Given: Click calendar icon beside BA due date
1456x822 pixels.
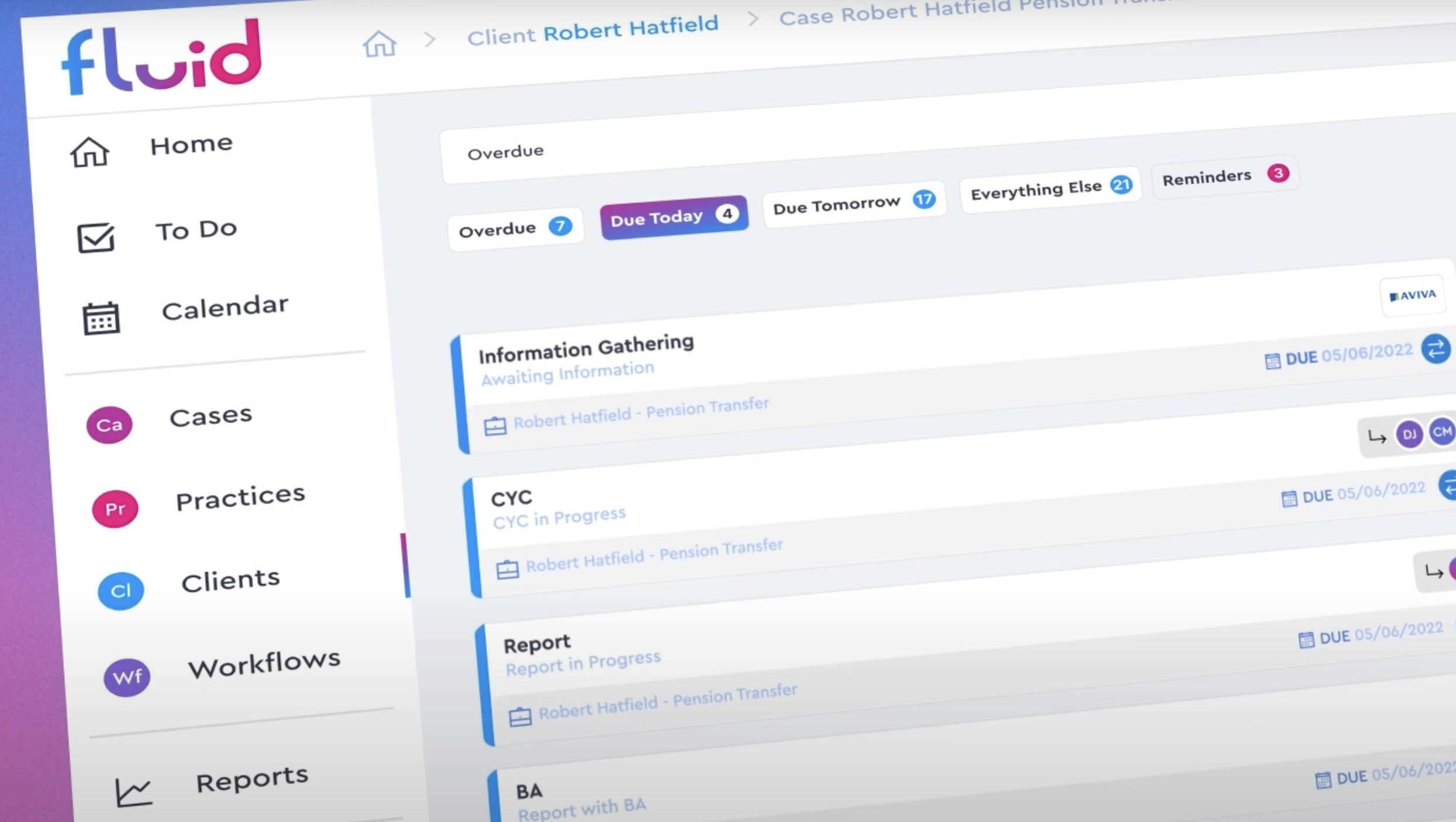Looking at the screenshot, I should [1323, 780].
